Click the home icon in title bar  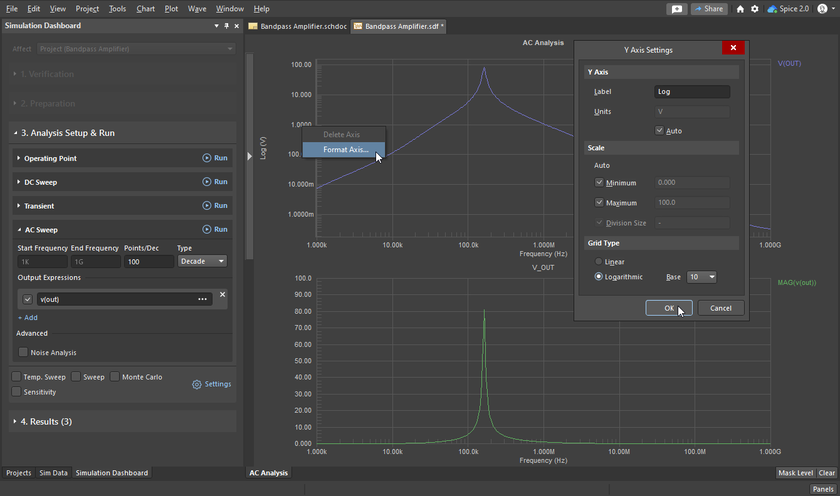click(x=740, y=9)
